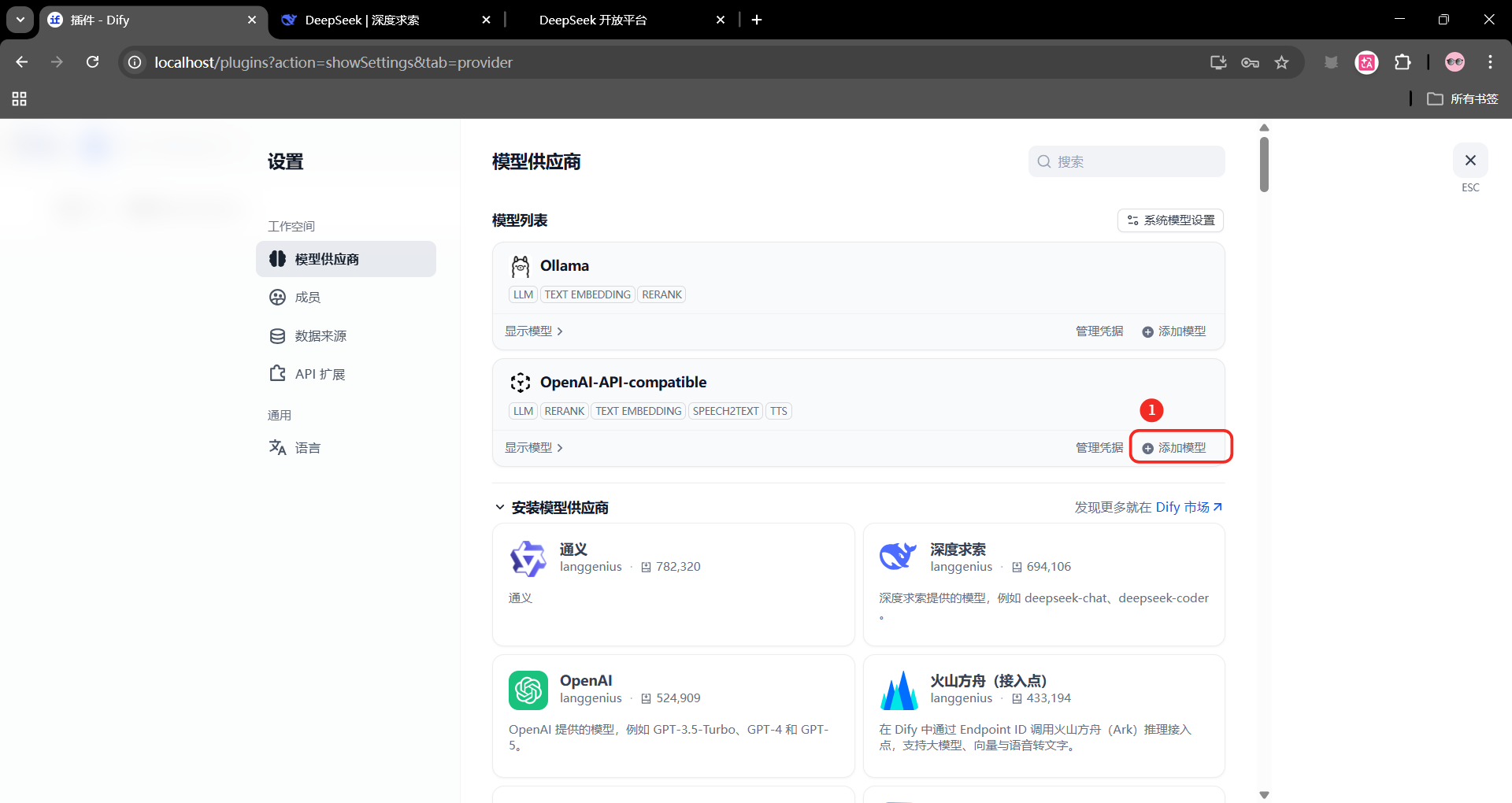Click 管理凭据 for OpenAI-API-compatible

(1099, 448)
